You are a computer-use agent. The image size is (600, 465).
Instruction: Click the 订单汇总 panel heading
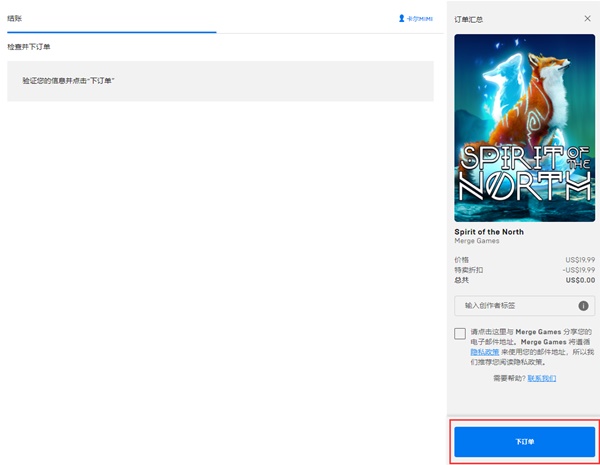469,19
